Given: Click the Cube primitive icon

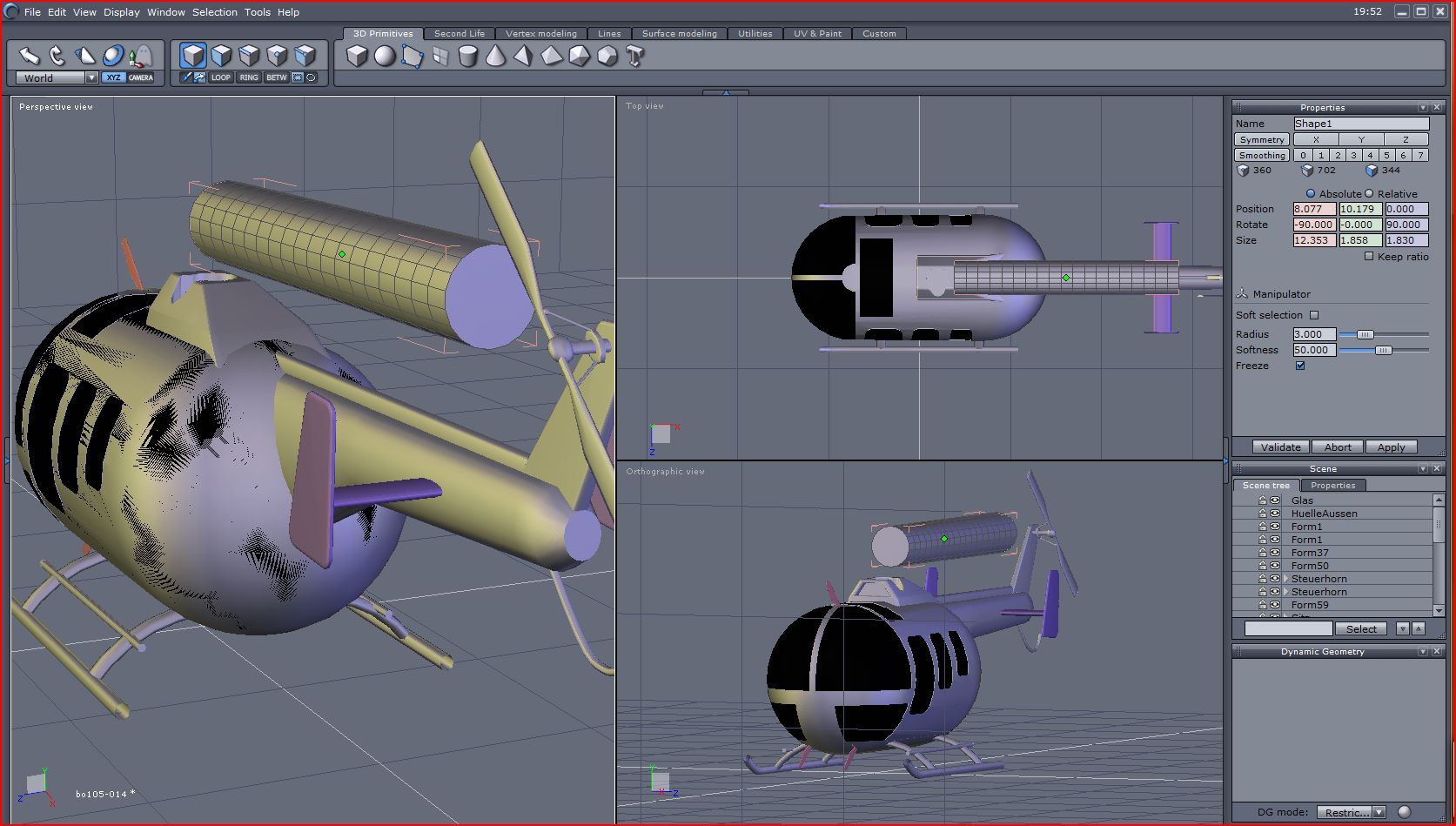Looking at the screenshot, I should [357, 57].
